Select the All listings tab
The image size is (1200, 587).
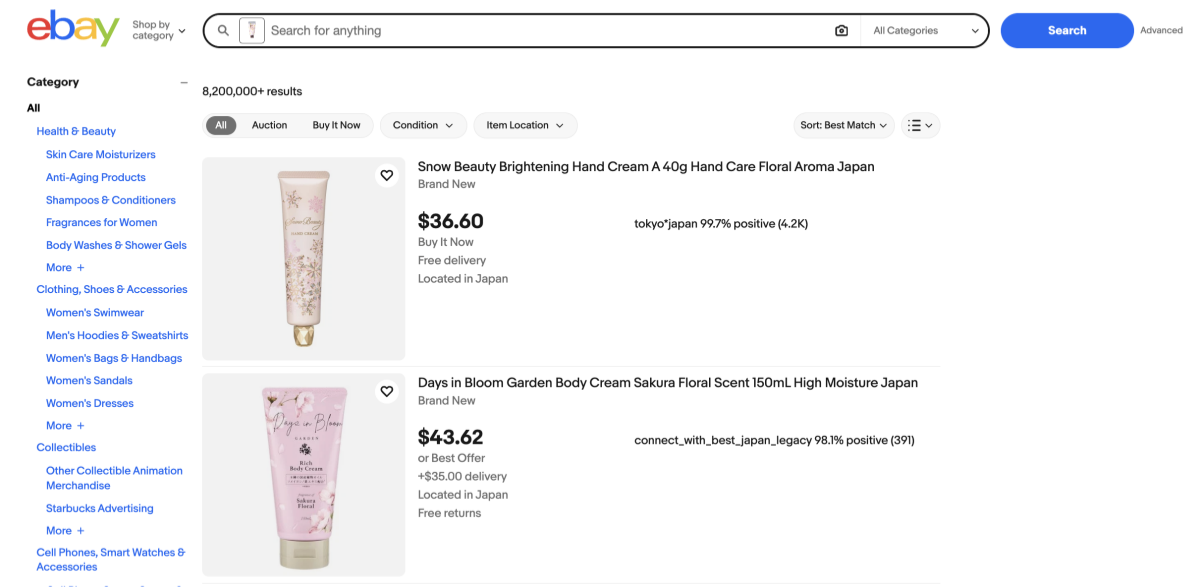coord(221,126)
